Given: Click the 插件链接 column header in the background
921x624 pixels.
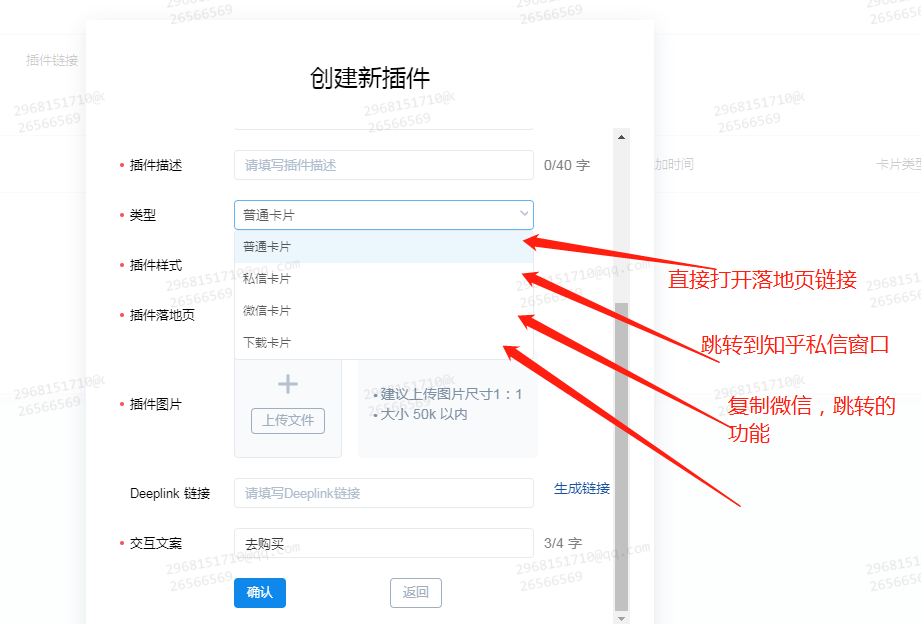Looking at the screenshot, I should pyautogui.click(x=52, y=60).
